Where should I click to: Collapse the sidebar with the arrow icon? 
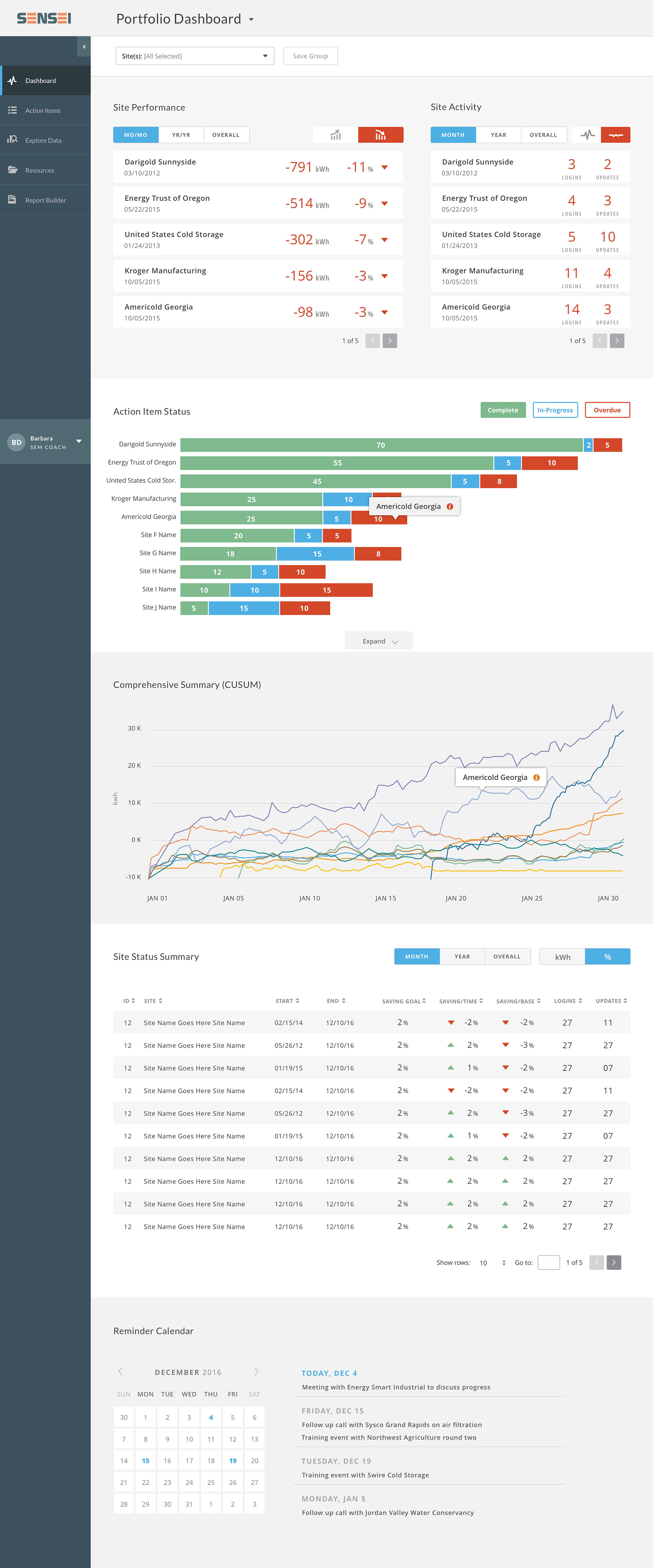click(x=83, y=46)
